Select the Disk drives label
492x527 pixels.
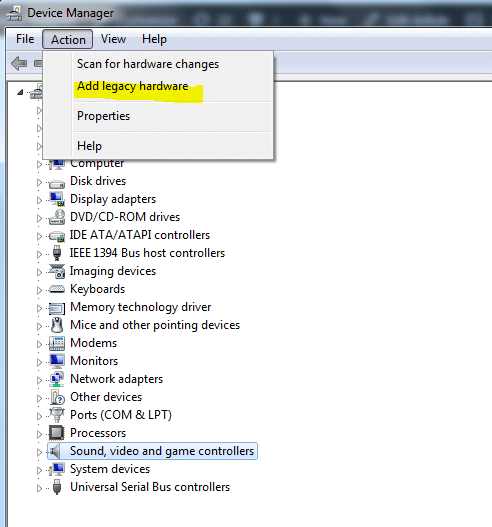(x=98, y=181)
